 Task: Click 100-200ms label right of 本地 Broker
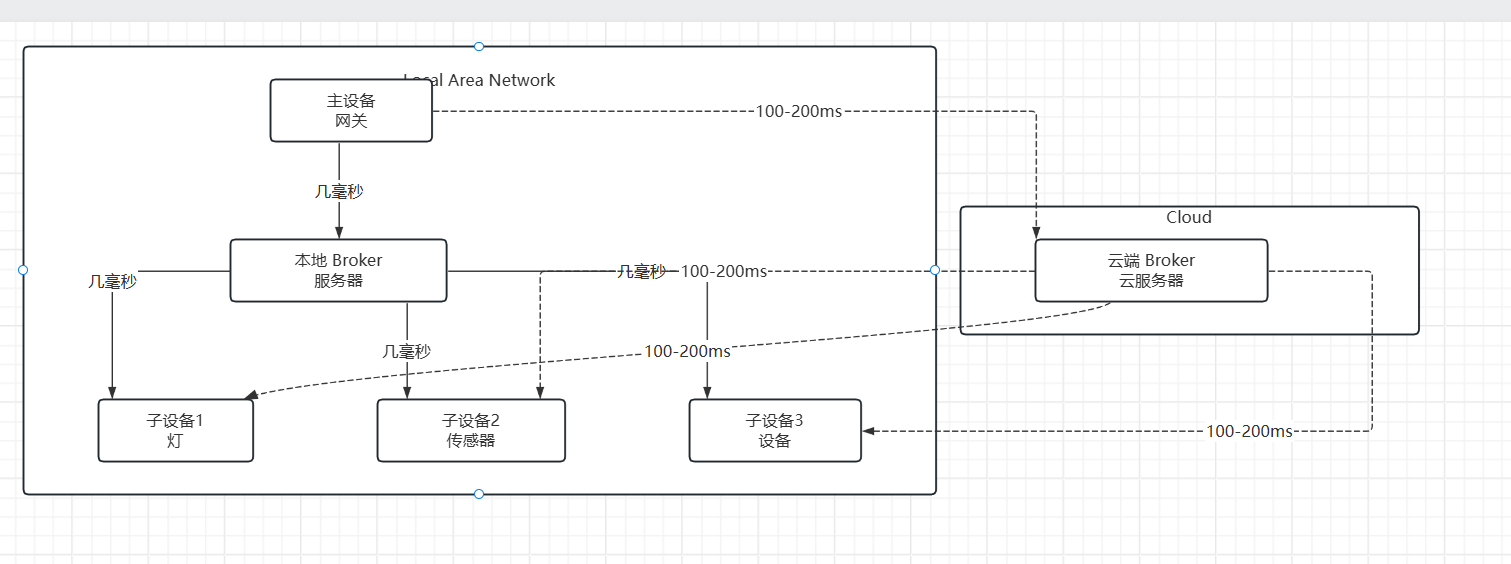724,271
